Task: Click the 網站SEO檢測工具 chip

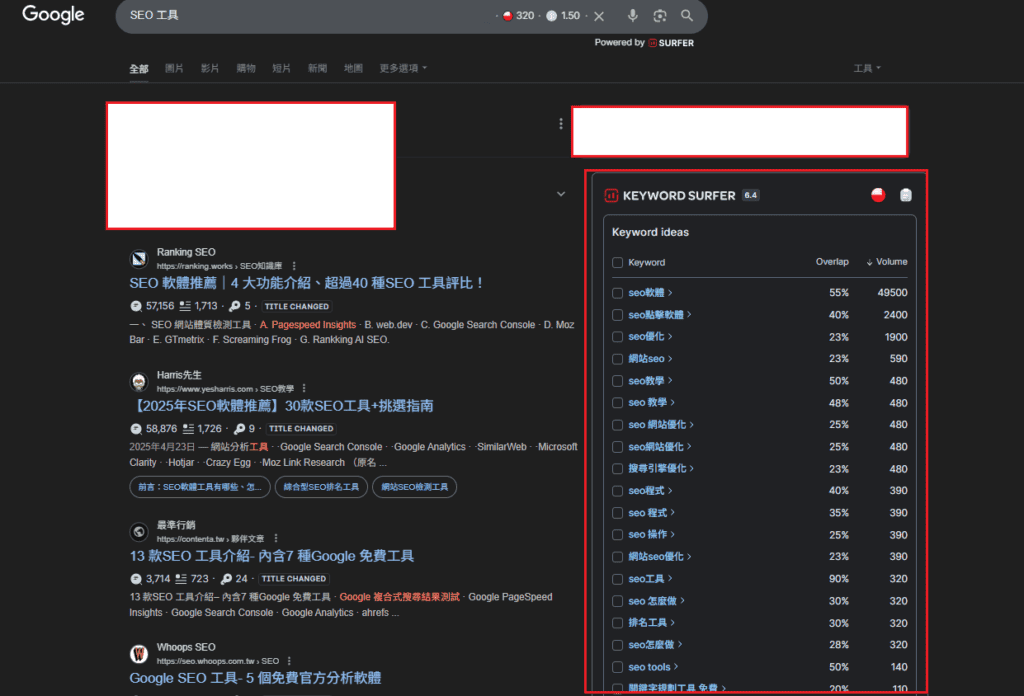Action: click(415, 487)
